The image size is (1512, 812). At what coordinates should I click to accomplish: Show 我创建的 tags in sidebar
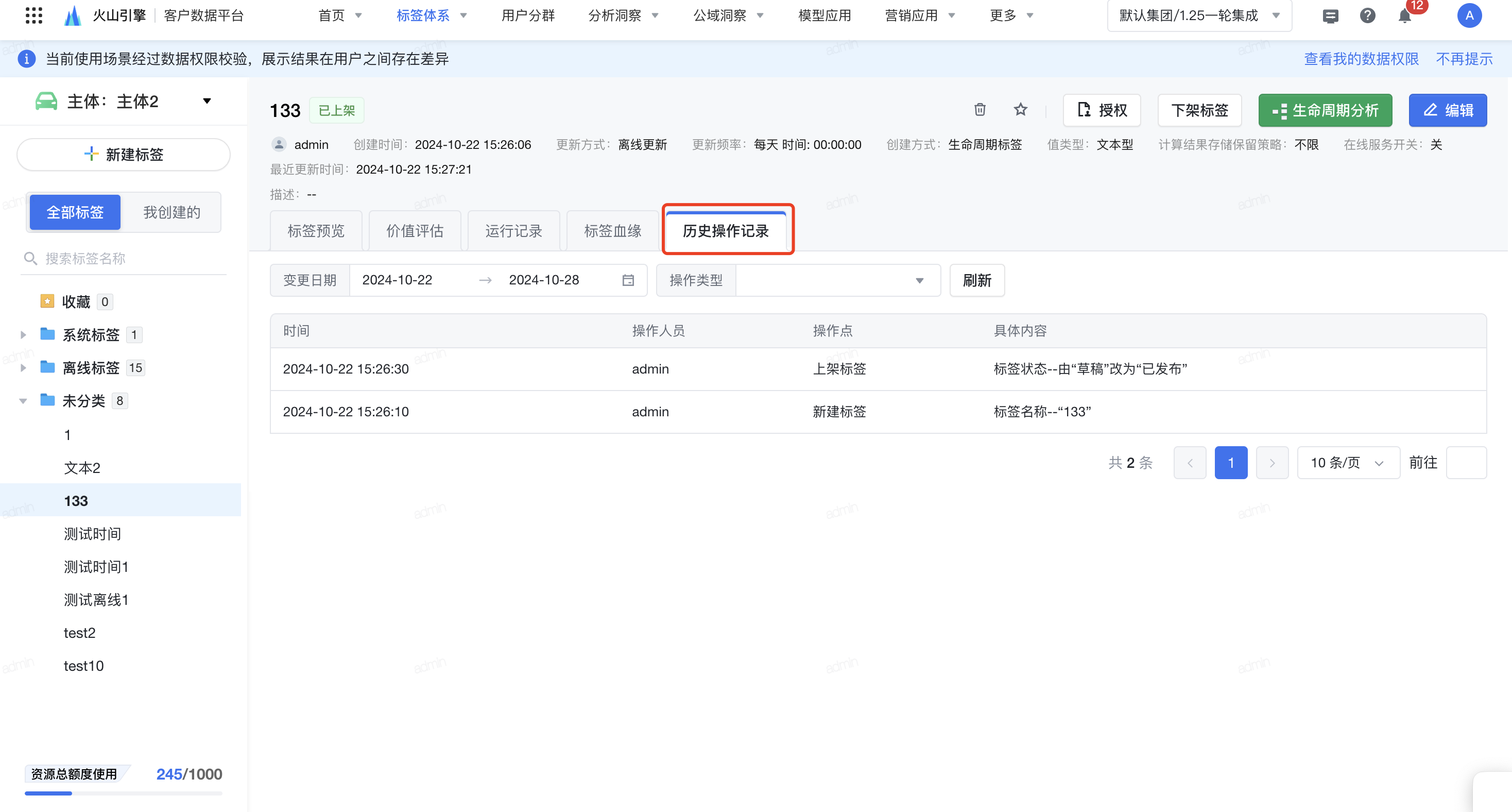tap(171, 212)
